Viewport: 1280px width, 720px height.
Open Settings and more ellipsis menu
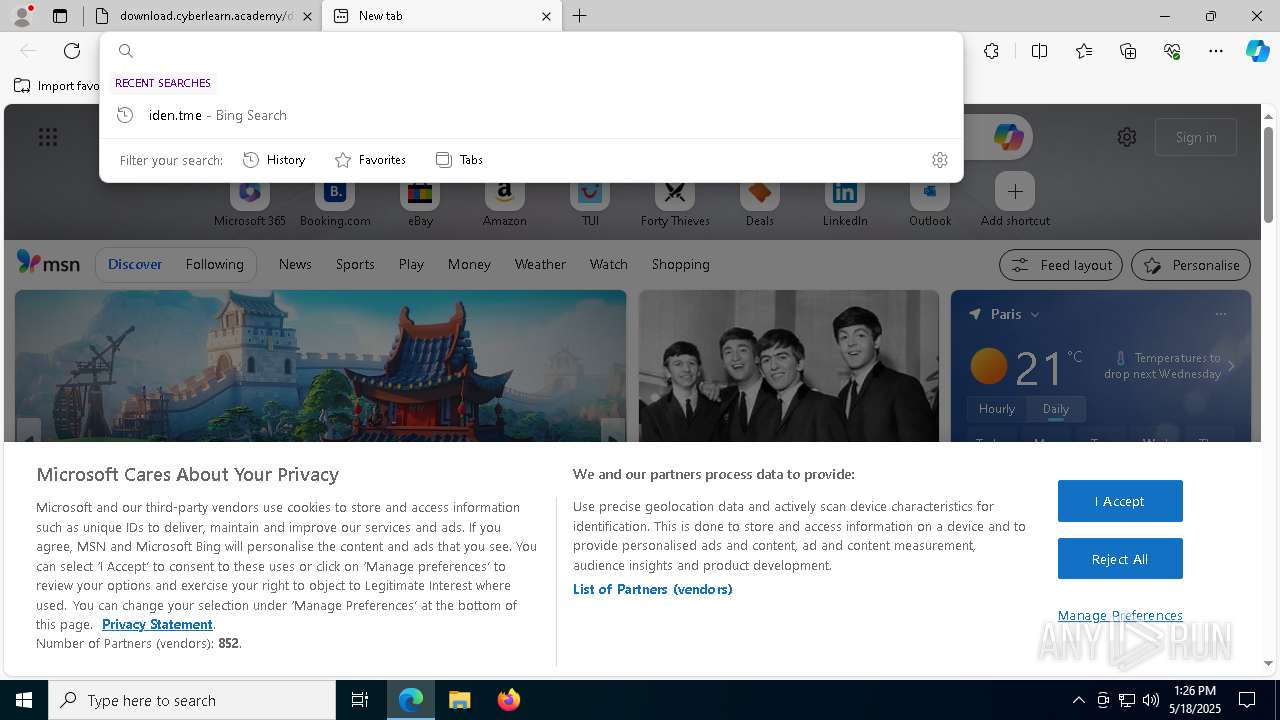pyautogui.click(x=1216, y=51)
